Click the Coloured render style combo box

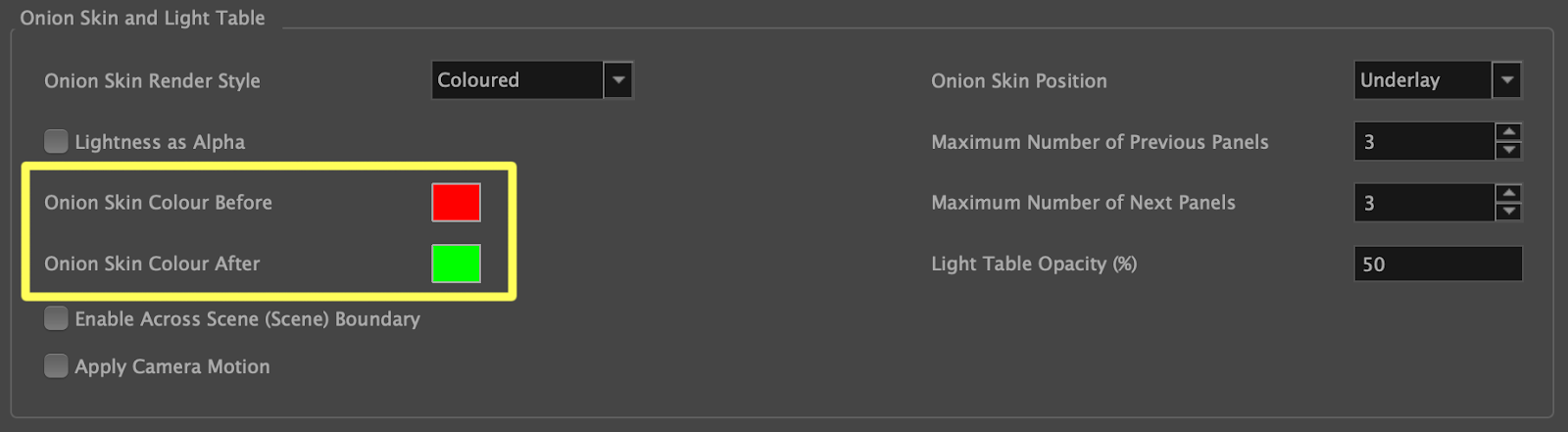pyautogui.click(x=516, y=80)
